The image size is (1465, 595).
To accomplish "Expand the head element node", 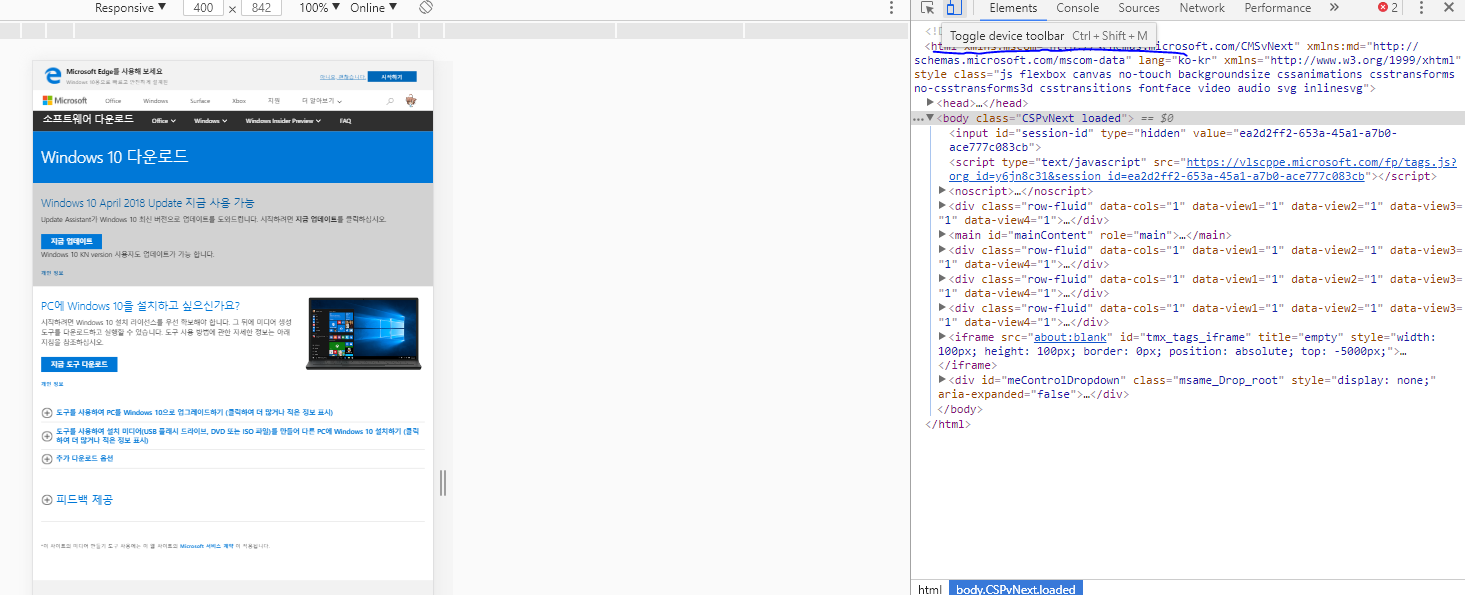I will click(x=931, y=103).
